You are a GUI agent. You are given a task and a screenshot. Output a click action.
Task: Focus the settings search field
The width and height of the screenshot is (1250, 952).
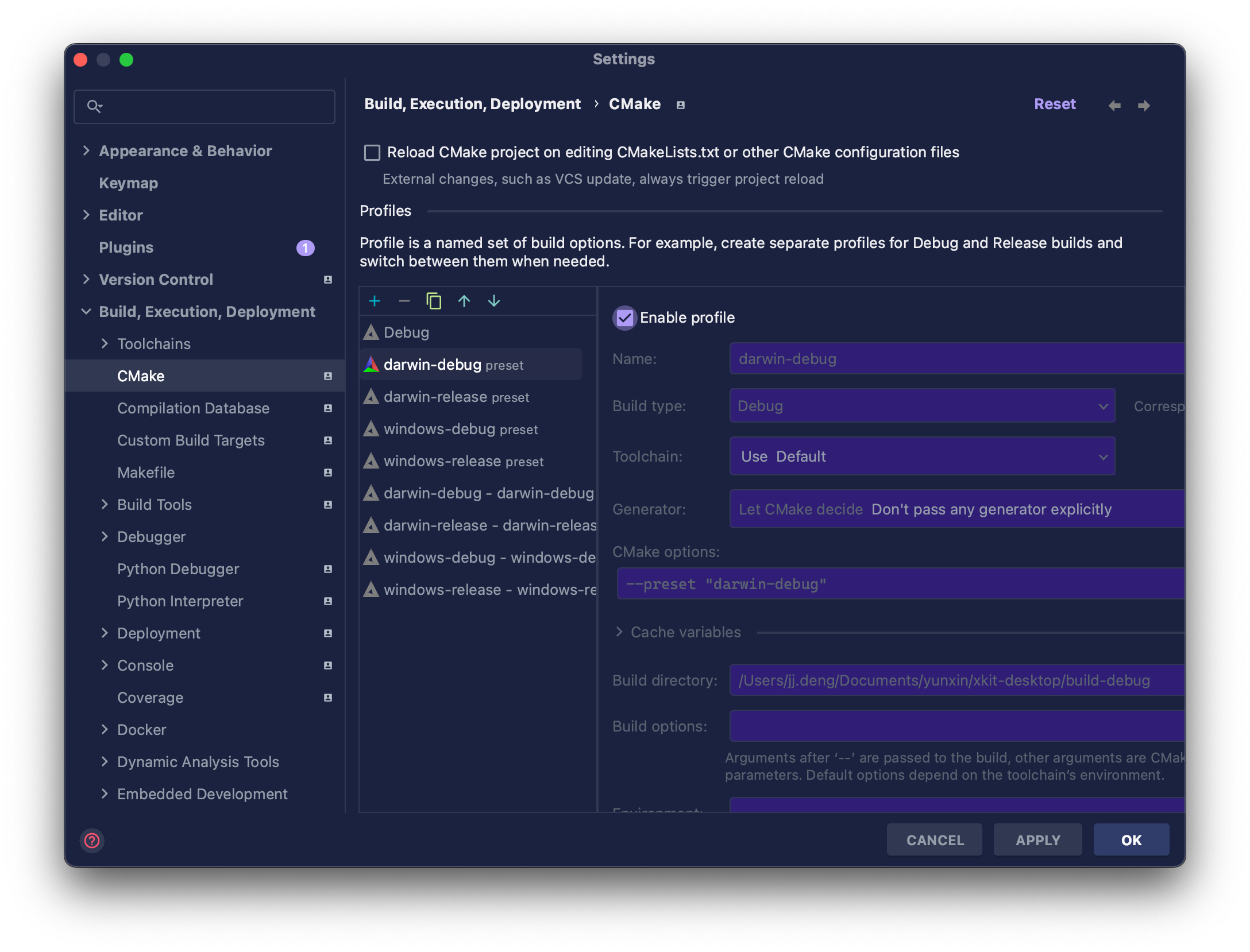[205, 106]
